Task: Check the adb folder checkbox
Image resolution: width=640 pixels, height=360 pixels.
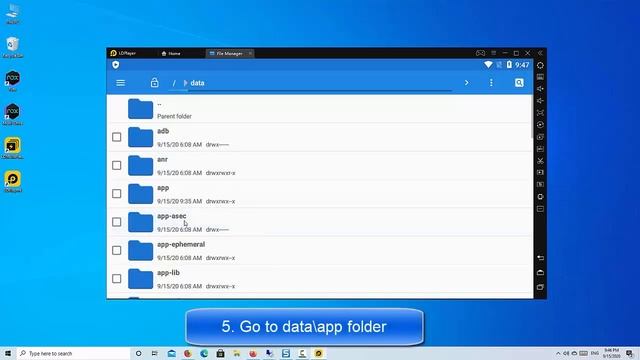Action: point(117,137)
